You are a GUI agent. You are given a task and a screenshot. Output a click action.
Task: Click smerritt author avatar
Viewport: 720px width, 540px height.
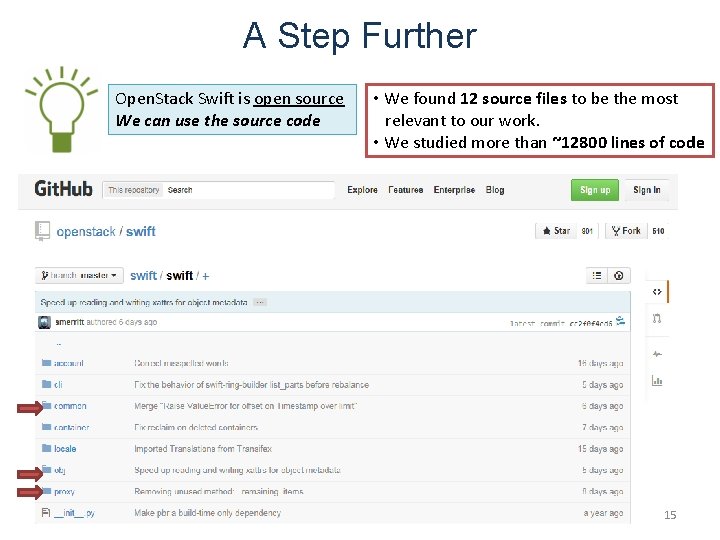pyautogui.click(x=44, y=322)
